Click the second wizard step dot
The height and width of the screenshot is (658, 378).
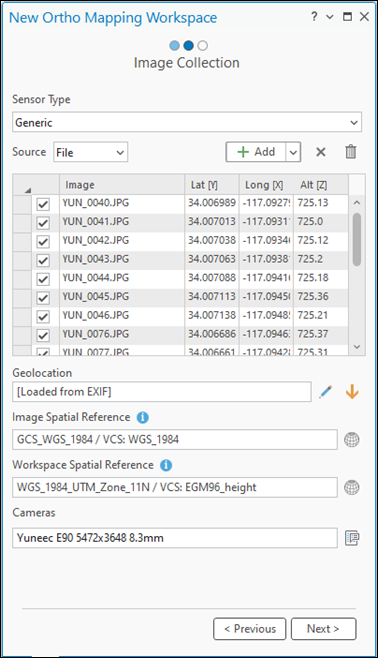point(189,45)
